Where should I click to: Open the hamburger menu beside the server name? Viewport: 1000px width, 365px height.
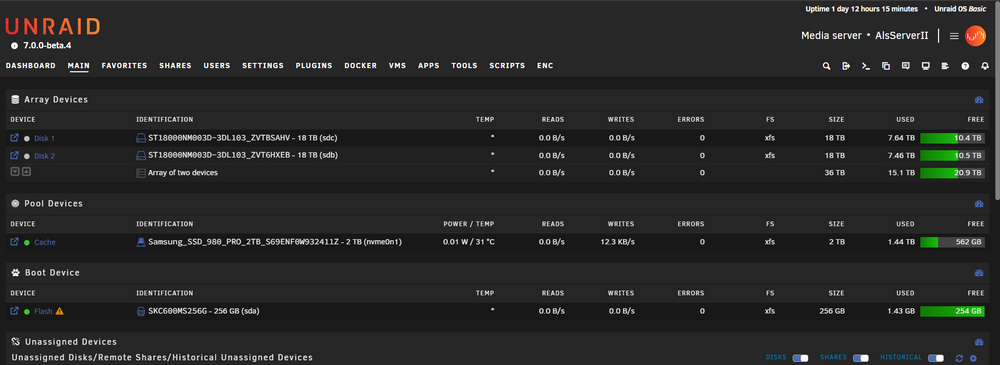tap(954, 36)
